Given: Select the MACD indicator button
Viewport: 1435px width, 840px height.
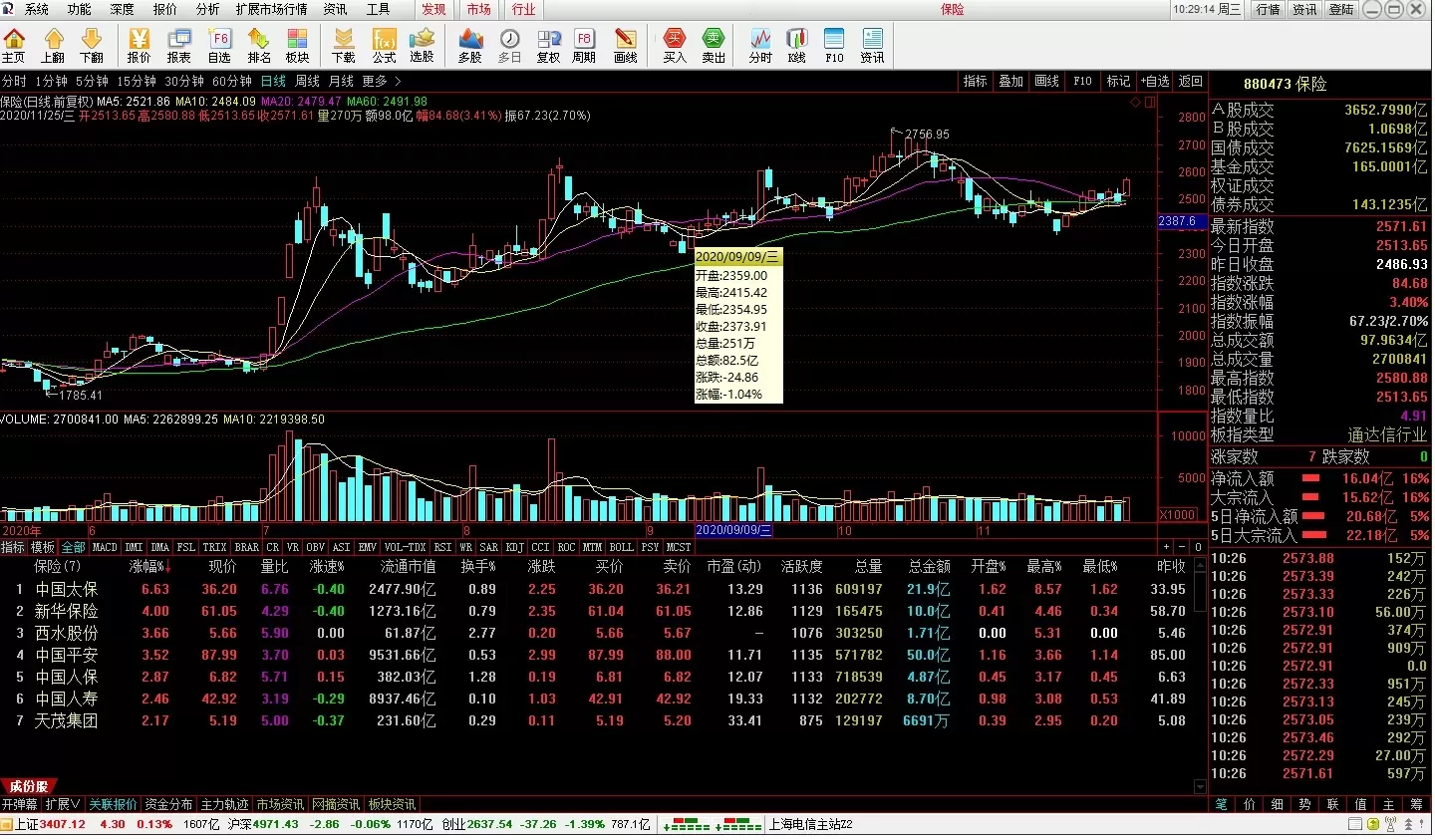Looking at the screenshot, I should click(105, 547).
